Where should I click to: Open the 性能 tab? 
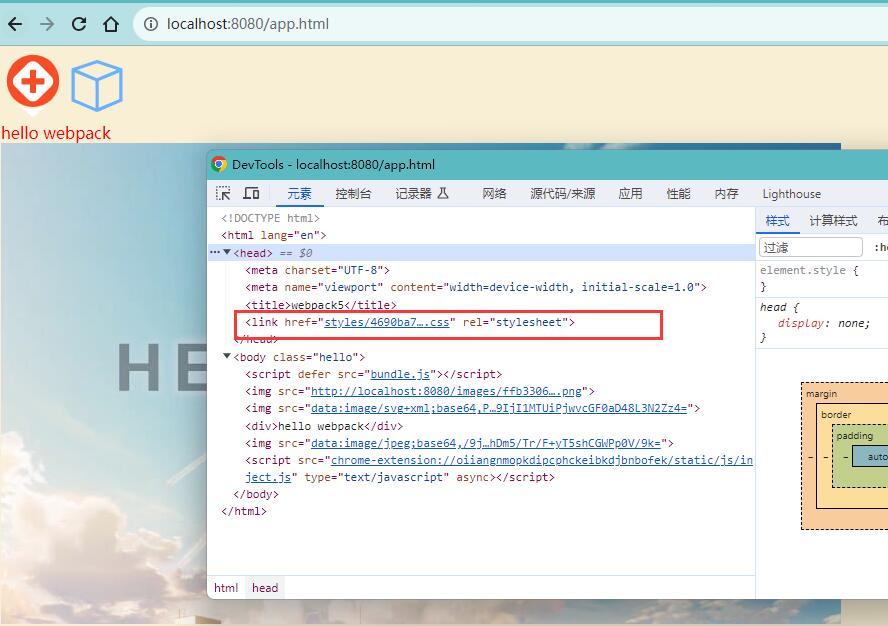678,194
